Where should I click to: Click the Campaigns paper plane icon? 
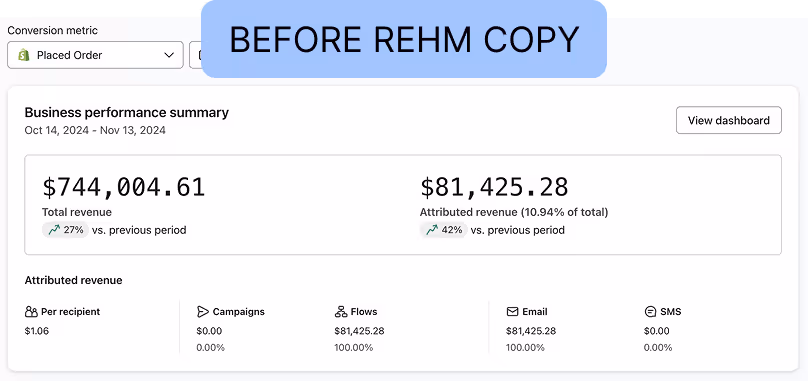[203, 312]
